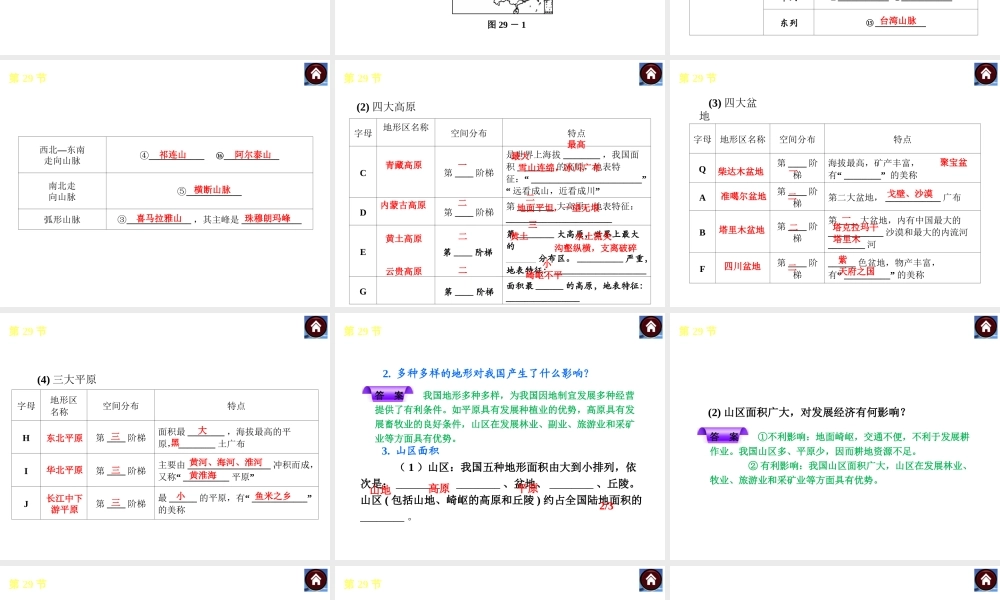This screenshot has height=600, width=1000.
Task: Click 东北平原 in the plains table
Action: coord(64,439)
